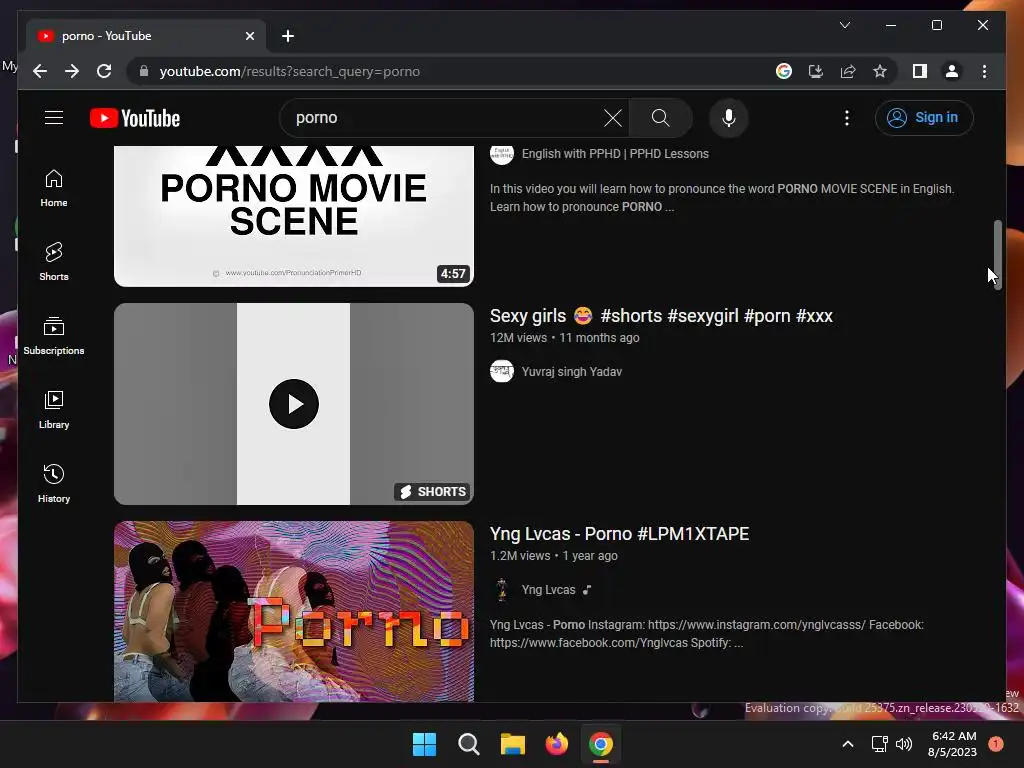Click the address bar URL

pyautogui.click(x=289, y=71)
